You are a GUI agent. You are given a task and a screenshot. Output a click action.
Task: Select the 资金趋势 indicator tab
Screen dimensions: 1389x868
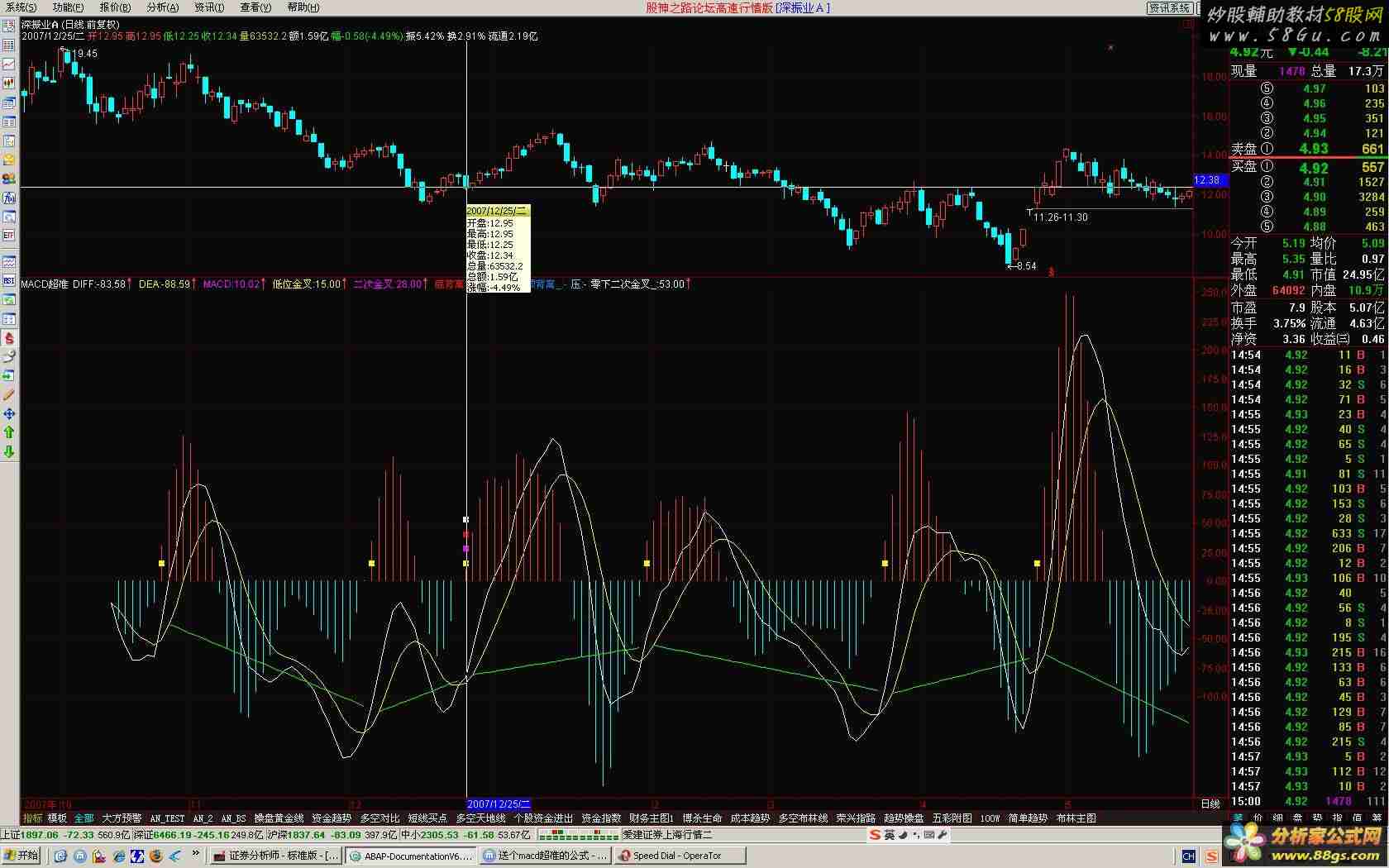[332, 818]
